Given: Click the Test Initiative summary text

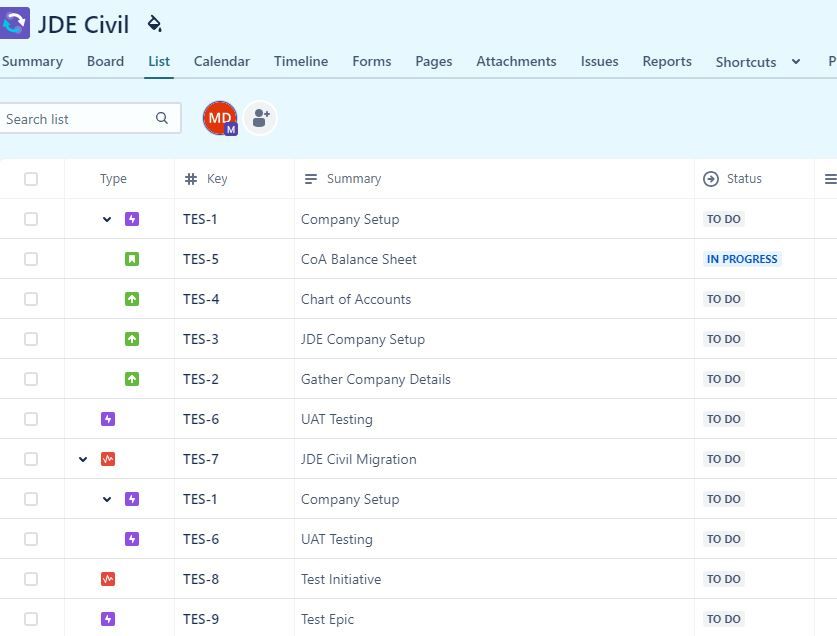Looking at the screenshot, I should (341, 579).
